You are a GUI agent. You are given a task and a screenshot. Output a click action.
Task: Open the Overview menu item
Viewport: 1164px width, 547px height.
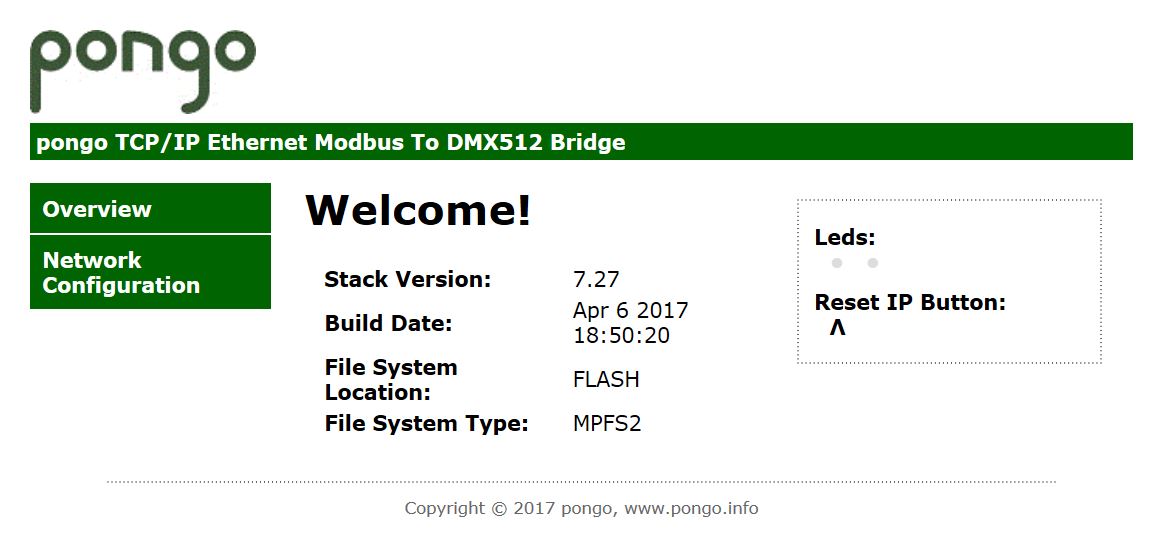click(x=150, y=209)
